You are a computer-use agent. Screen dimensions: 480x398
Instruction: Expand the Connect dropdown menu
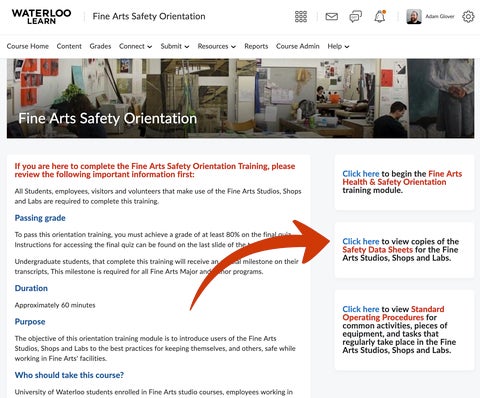coord(135,46)
